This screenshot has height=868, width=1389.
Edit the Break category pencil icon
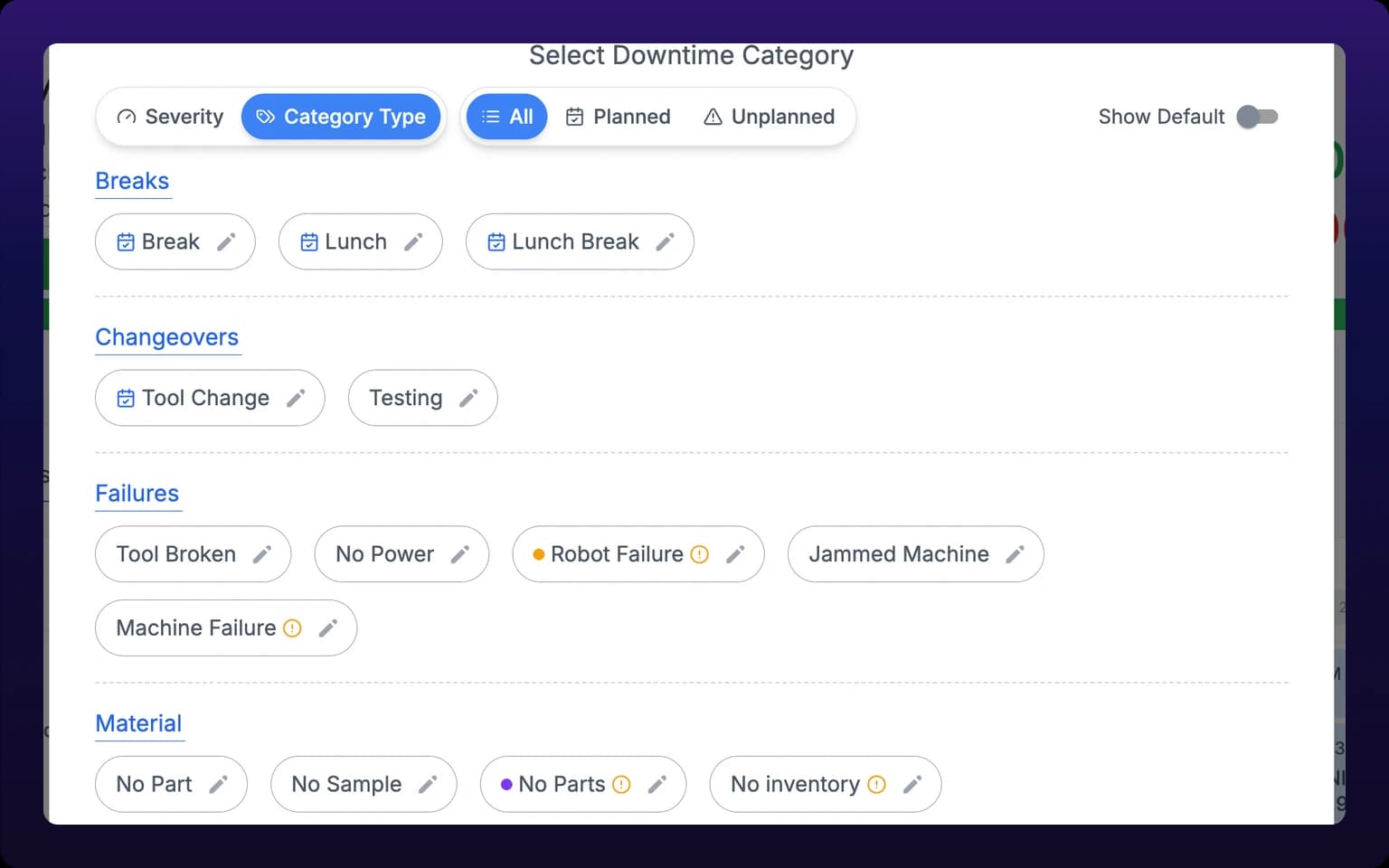pyautogui.click(x=226, y=241)
